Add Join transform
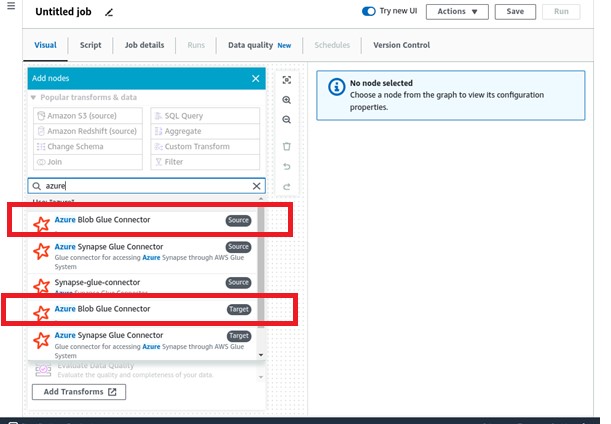 click(88, 162)
